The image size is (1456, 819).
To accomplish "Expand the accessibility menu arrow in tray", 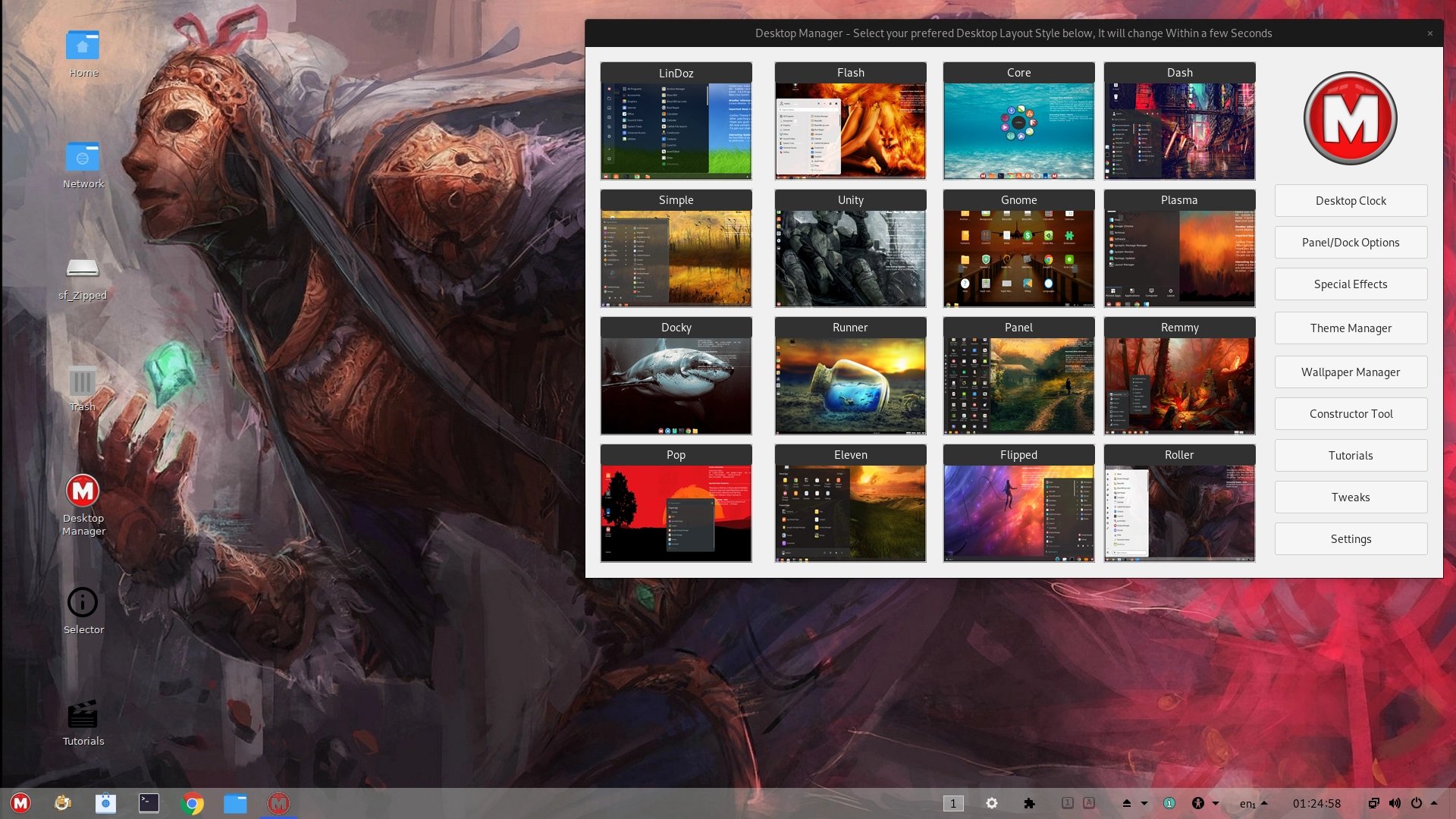I will click(x=1216, y=803).
